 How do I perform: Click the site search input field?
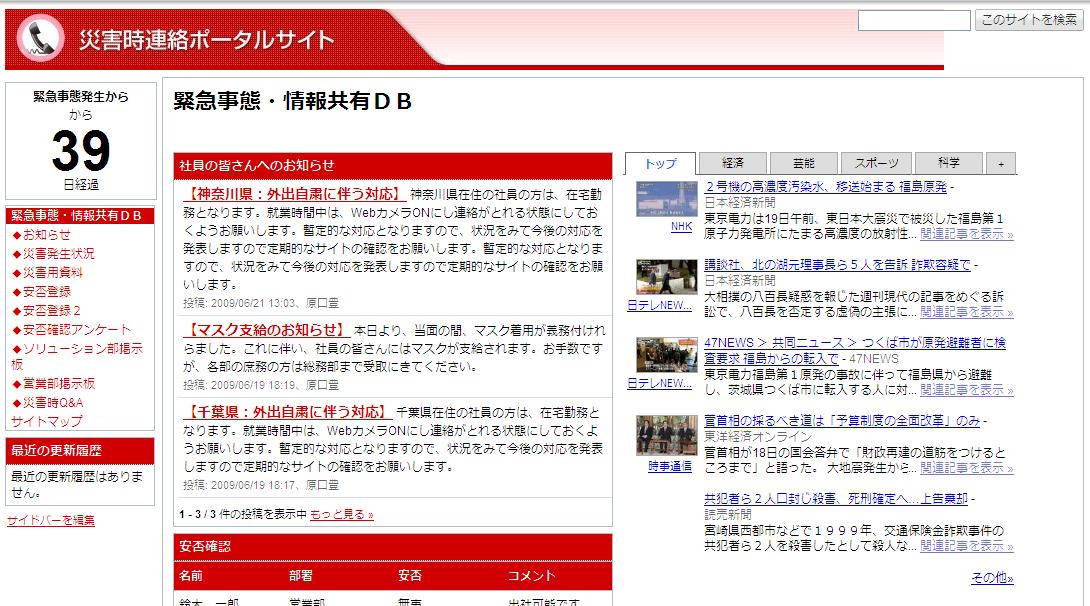tap(913, 20)
